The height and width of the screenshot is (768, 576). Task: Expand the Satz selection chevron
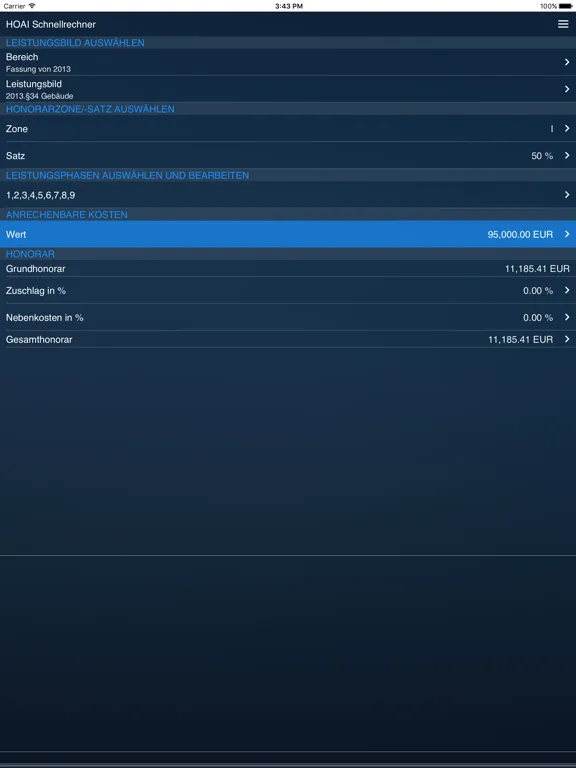tap(567, 155)
